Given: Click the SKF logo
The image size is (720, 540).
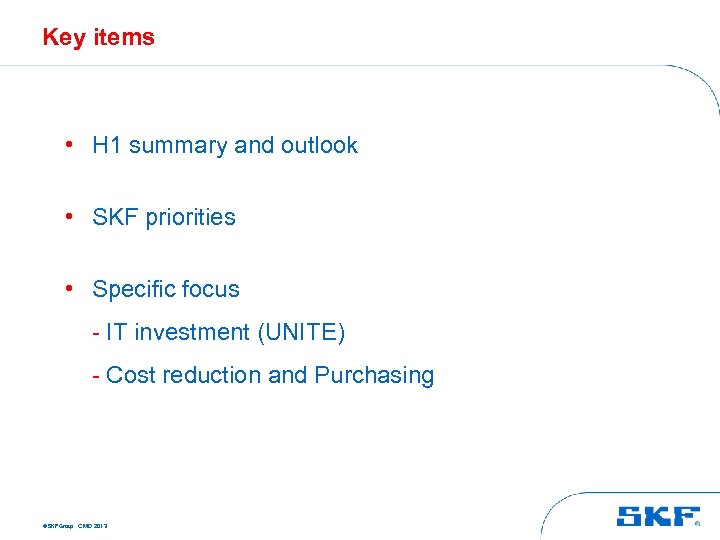Looking at the screenshot, I should [657, 516].
